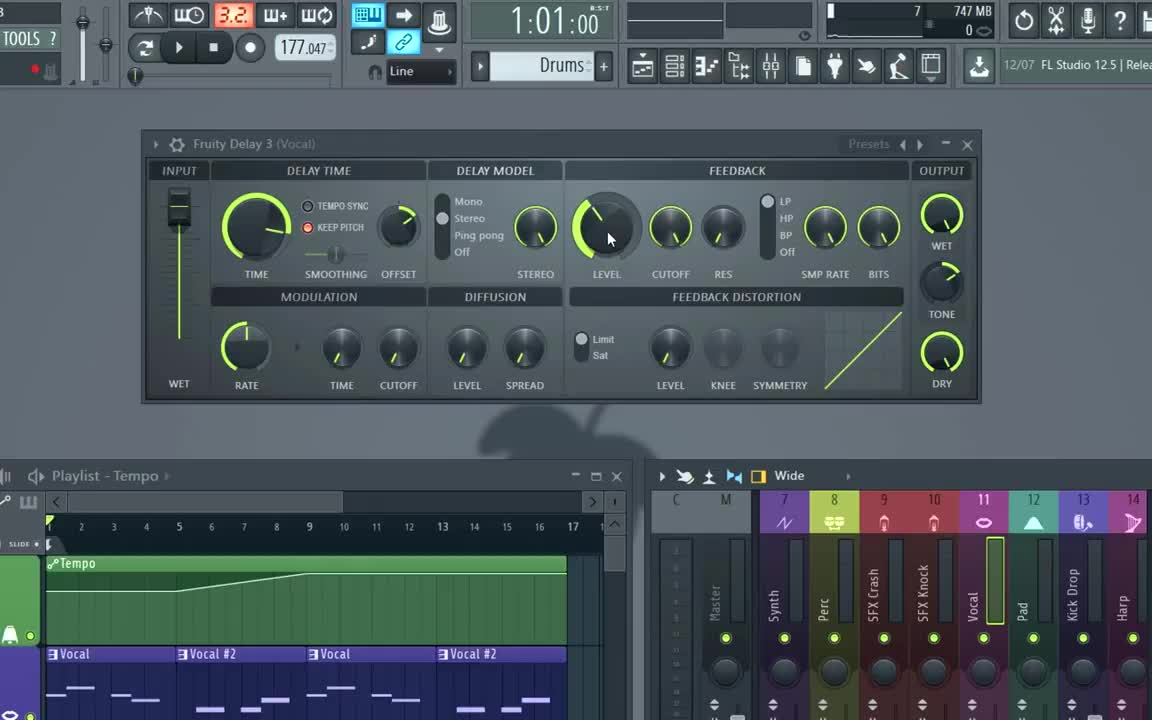This screenshot has height=720, width=1152.
Task: Click the news download tray icon
Action: (x=979, y=67)
